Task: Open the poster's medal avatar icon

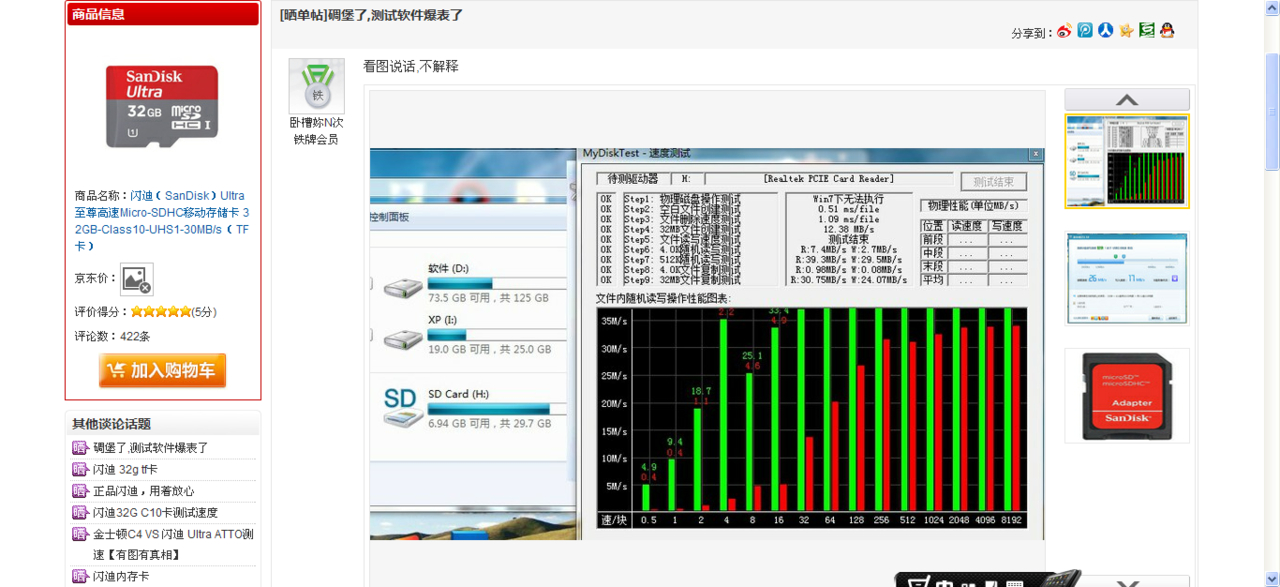Action: click(x=317, y=85)
